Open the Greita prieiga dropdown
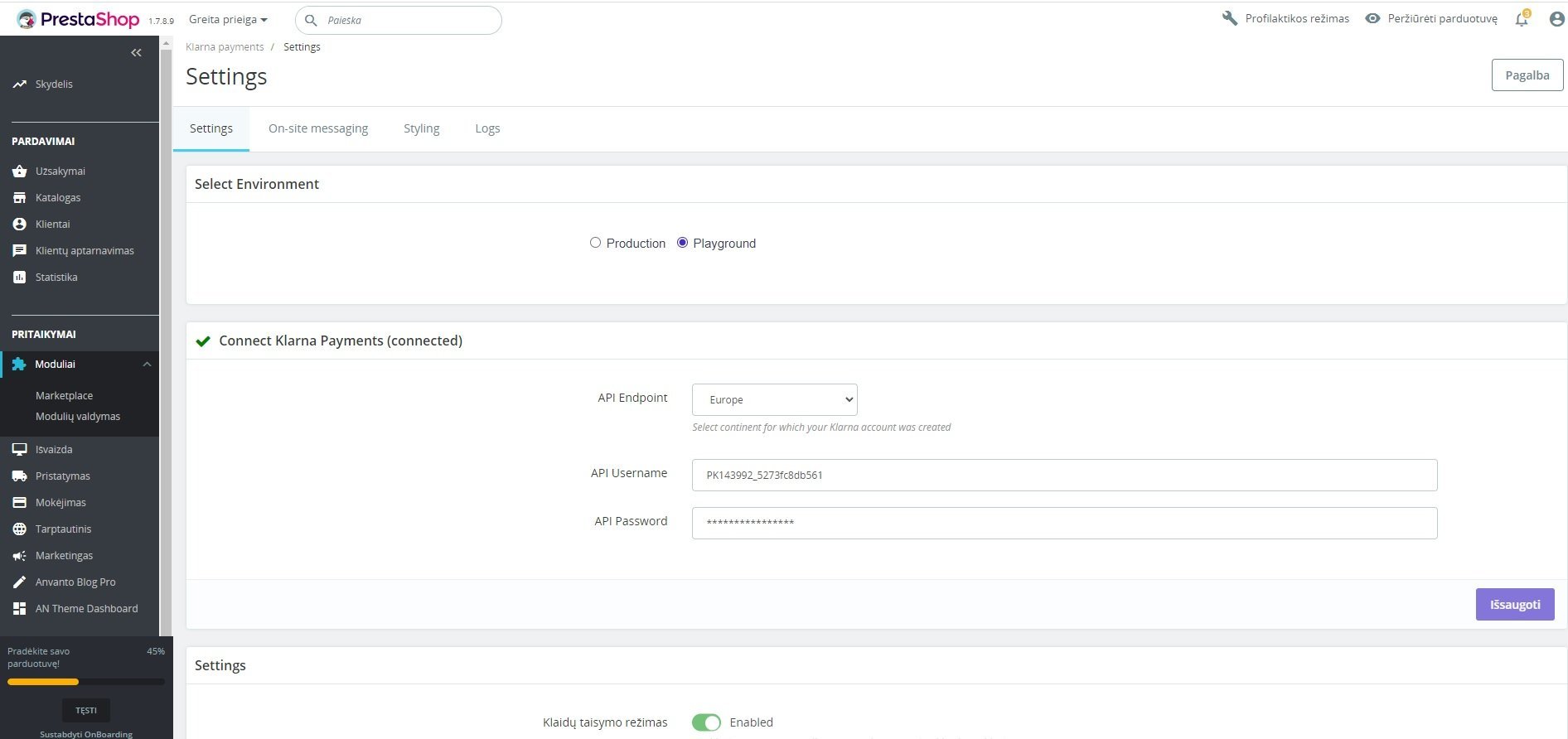Image resolution: width=1568 pixels, height=739 pixels. click(x=228, y=19)
